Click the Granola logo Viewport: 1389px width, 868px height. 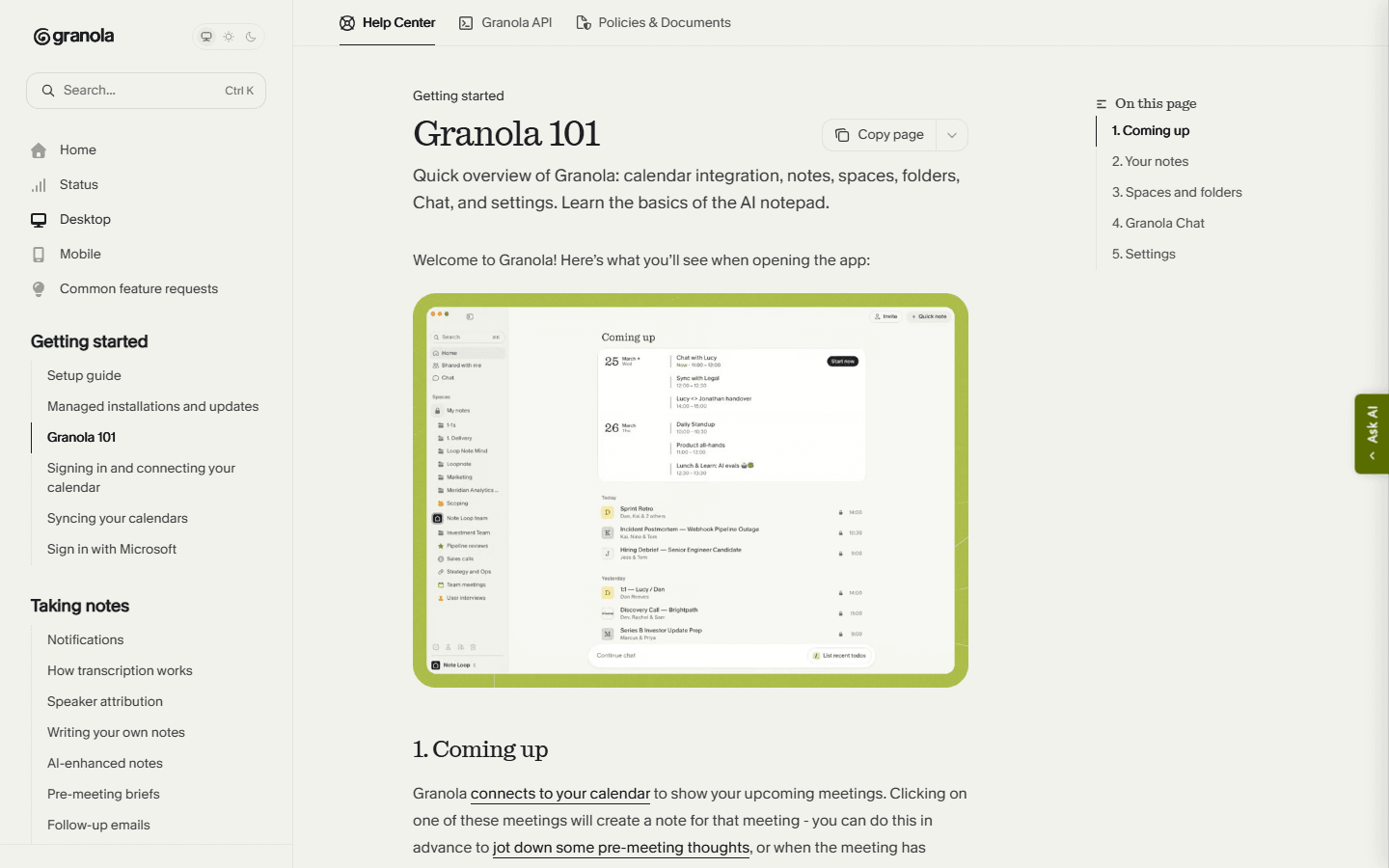[x=74, y=37]
